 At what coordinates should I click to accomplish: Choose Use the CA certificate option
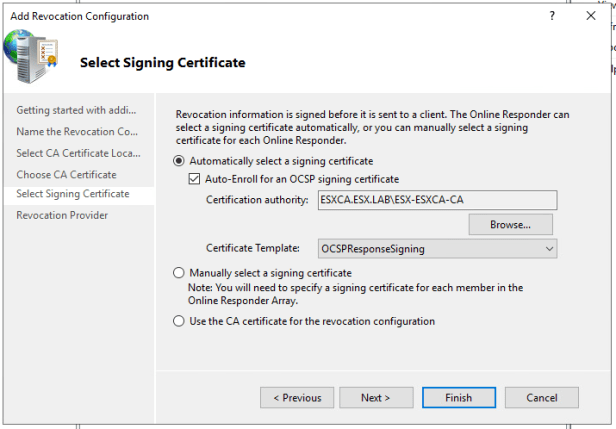click(179, 321)
